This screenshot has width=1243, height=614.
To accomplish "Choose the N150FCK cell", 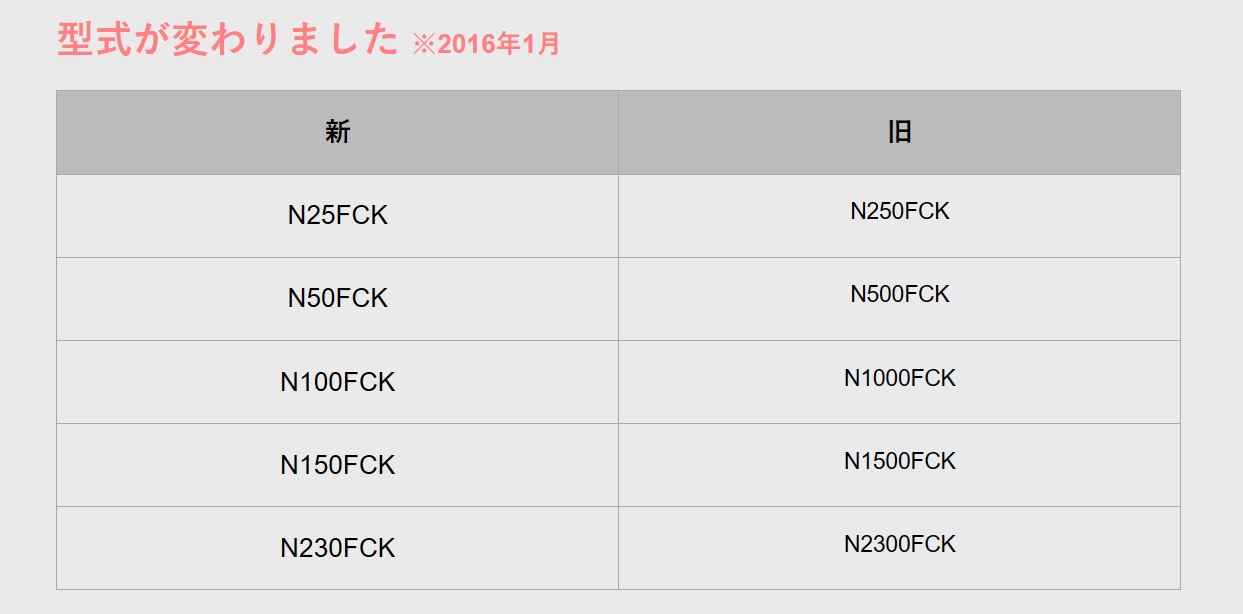I will pyautogui.click(x=337, y=465).
